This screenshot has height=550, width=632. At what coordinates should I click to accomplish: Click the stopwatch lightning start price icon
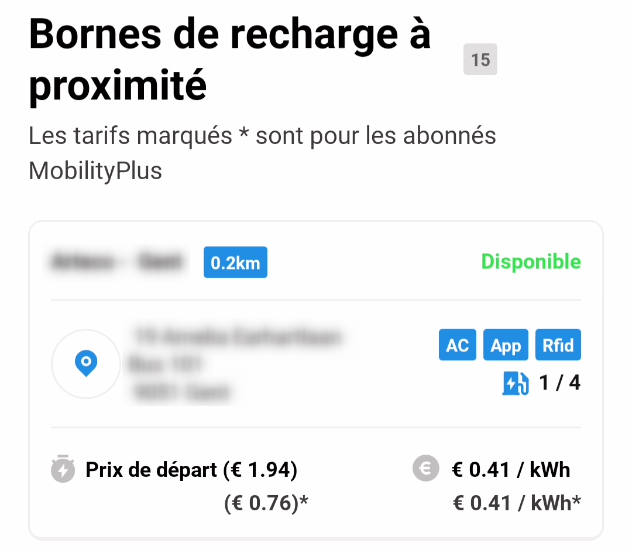pyautogui.click(x=63, y=469)
